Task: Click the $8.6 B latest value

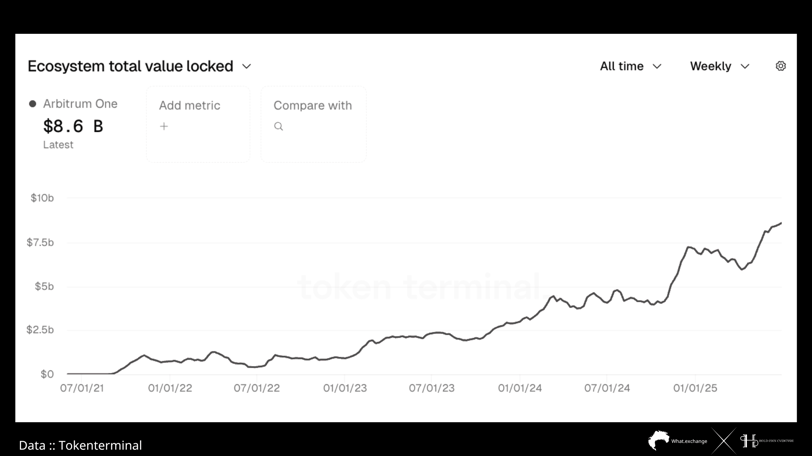Action: 73,126
